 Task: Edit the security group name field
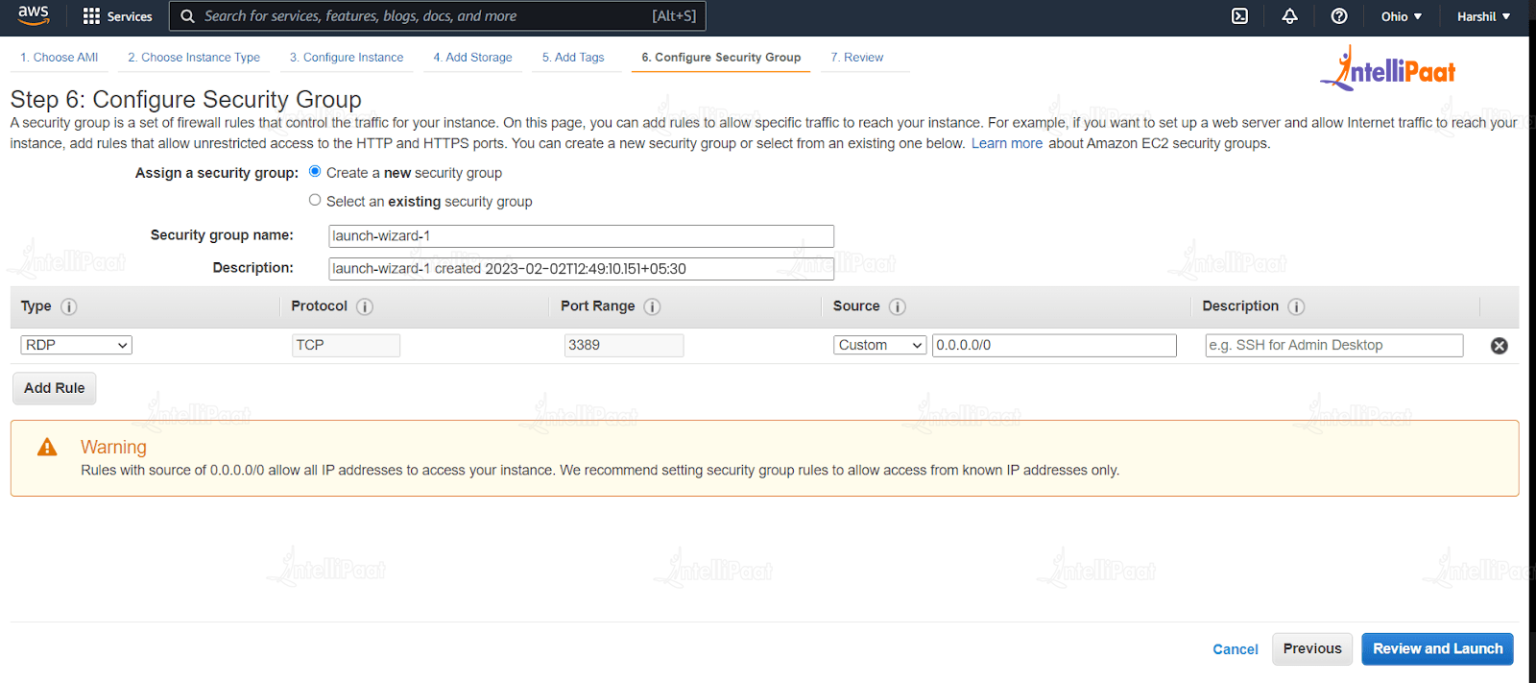[581, 236]
